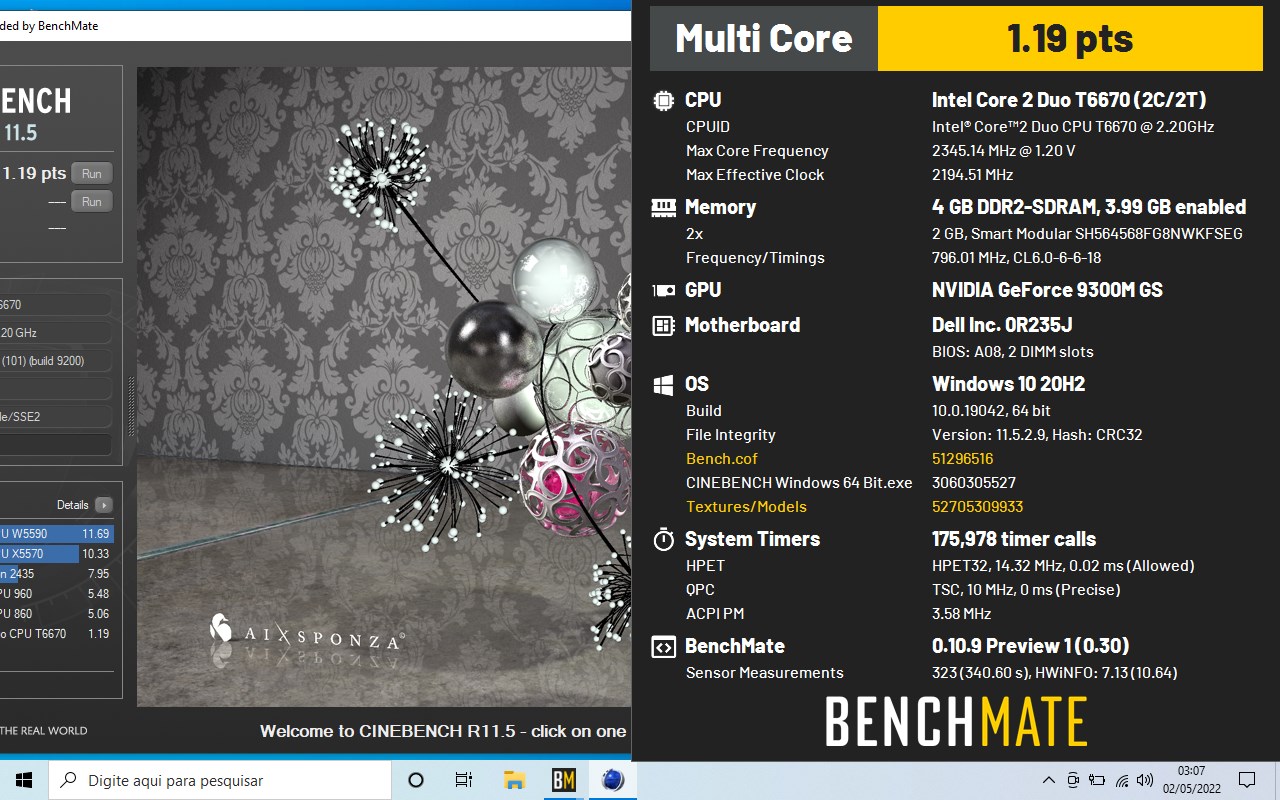
Task: Open Task View from the taskbar
Action: click(x=464, y=780)
